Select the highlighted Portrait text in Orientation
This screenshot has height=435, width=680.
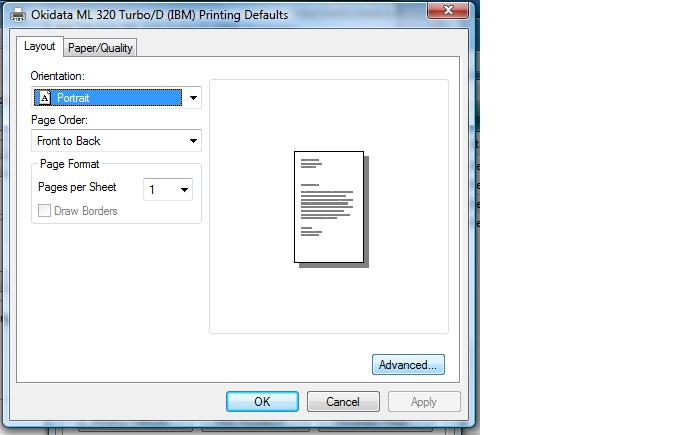(74, 98)
